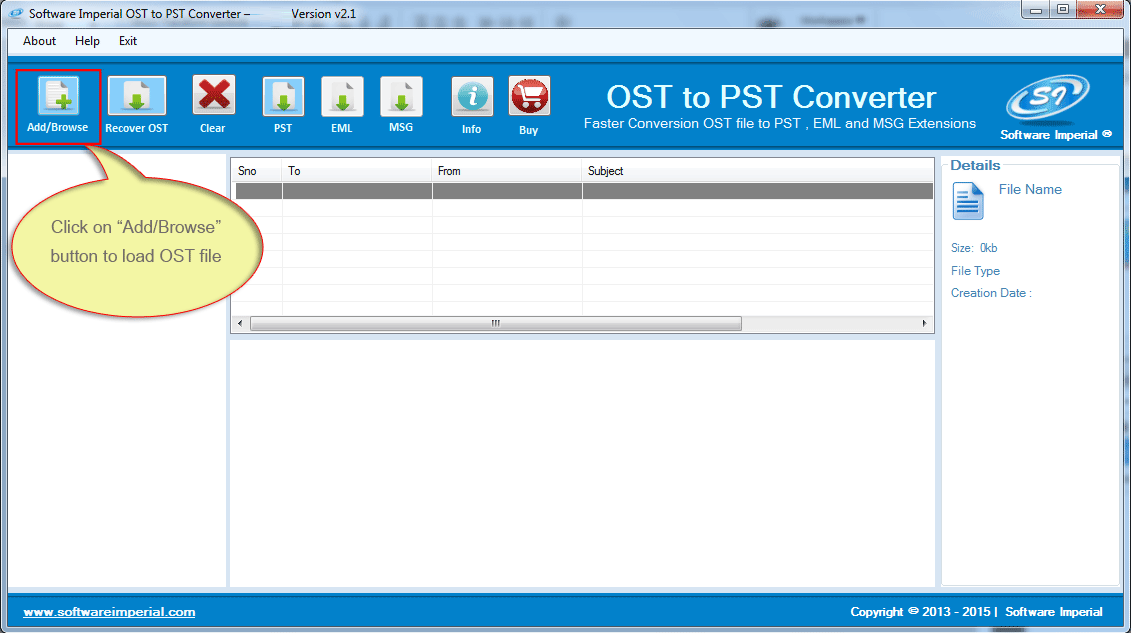Click the right arrow of horizontal scrollbar
The height and width of the screenshot is (633, 1131).
(924, 324)
